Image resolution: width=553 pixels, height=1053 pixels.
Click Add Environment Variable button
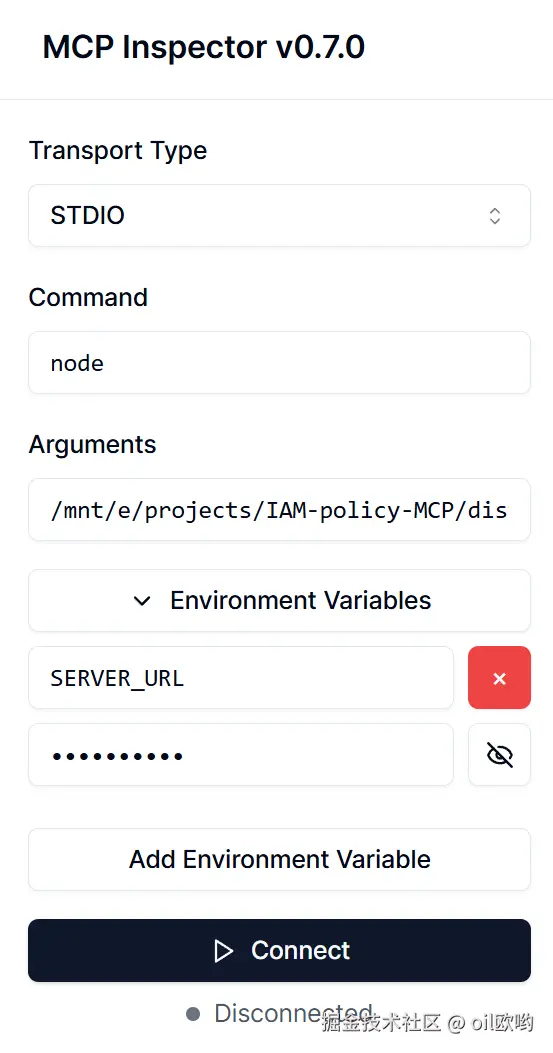[x=279, y=859]
